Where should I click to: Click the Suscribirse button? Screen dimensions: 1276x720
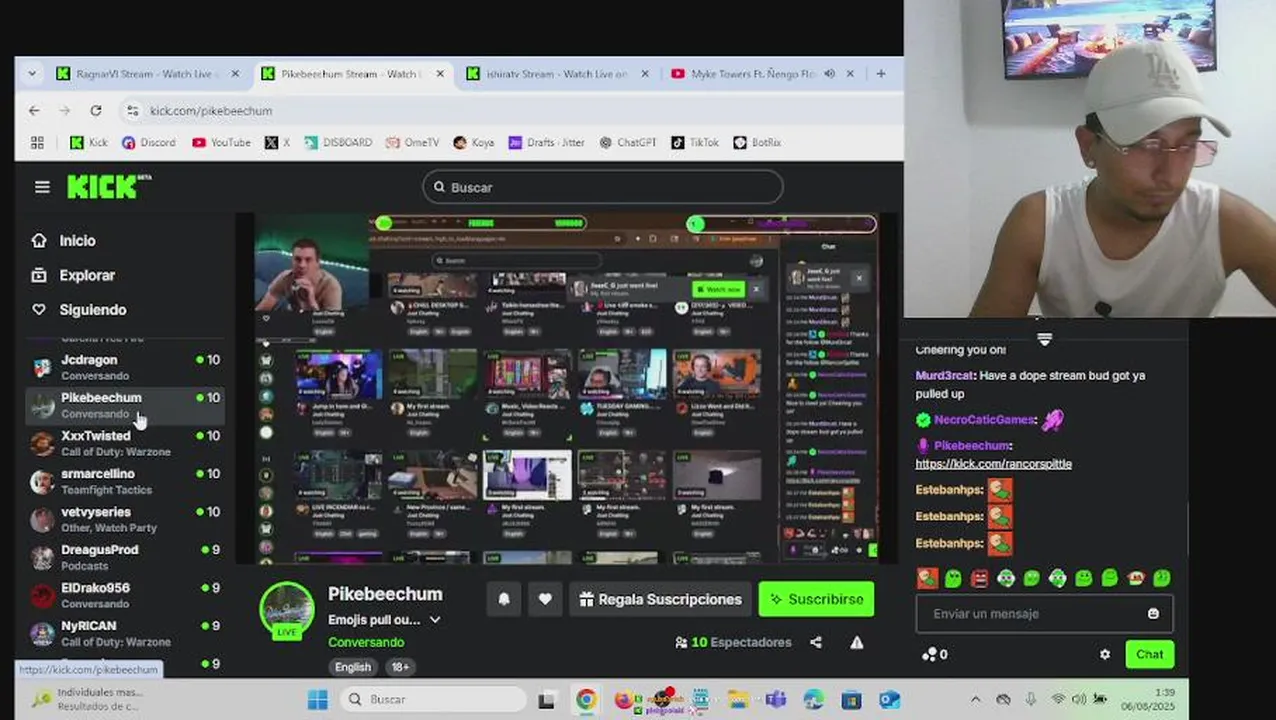click(817, 599)
